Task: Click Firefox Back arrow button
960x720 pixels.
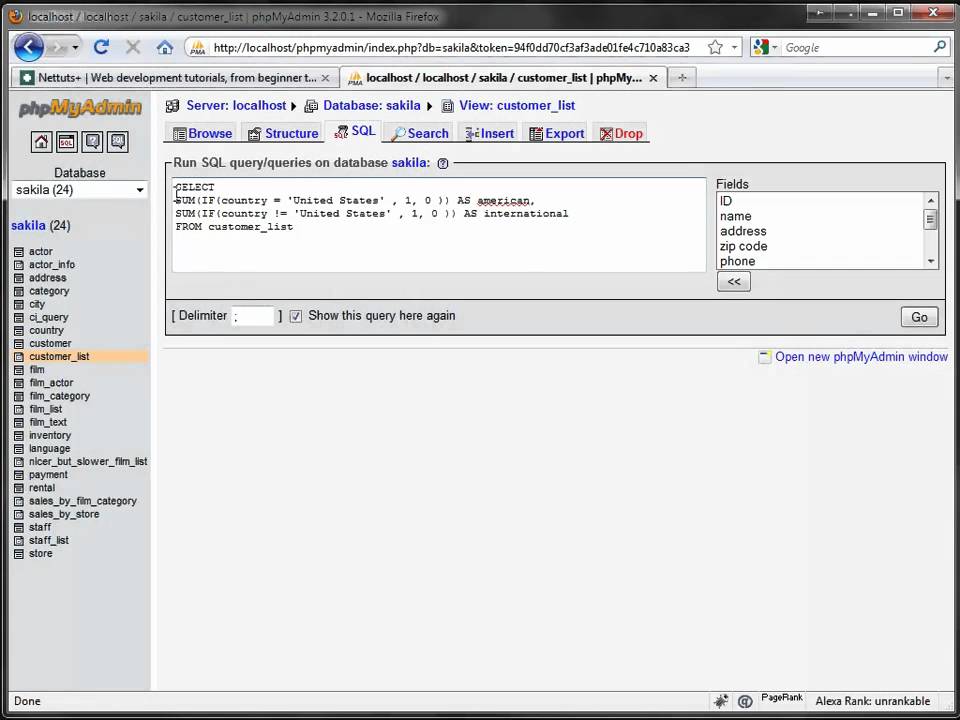Action: (28, 47)
